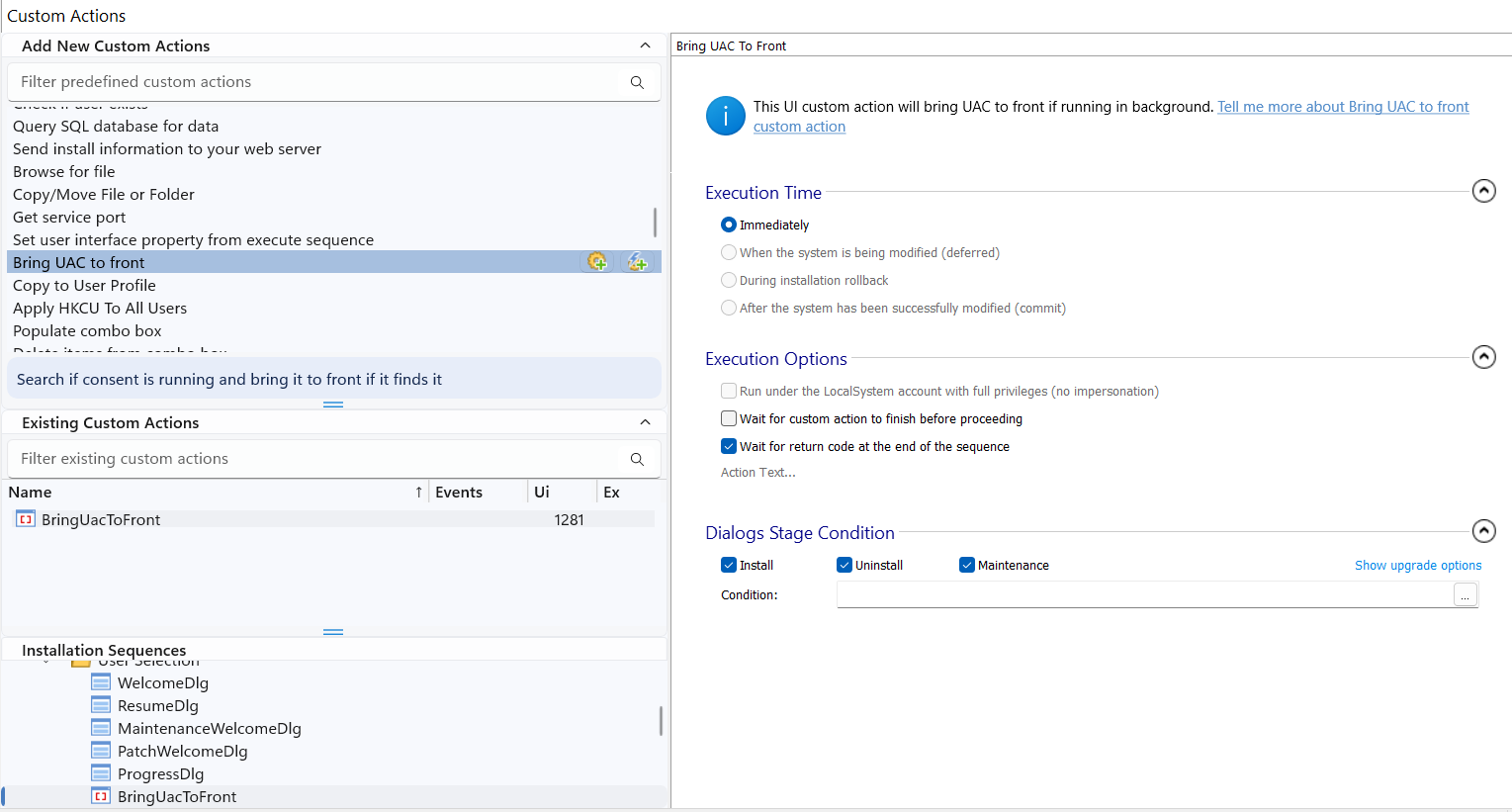Click Show upgrade options link
Viewport: 1512px width, 812px height.
1417,565
